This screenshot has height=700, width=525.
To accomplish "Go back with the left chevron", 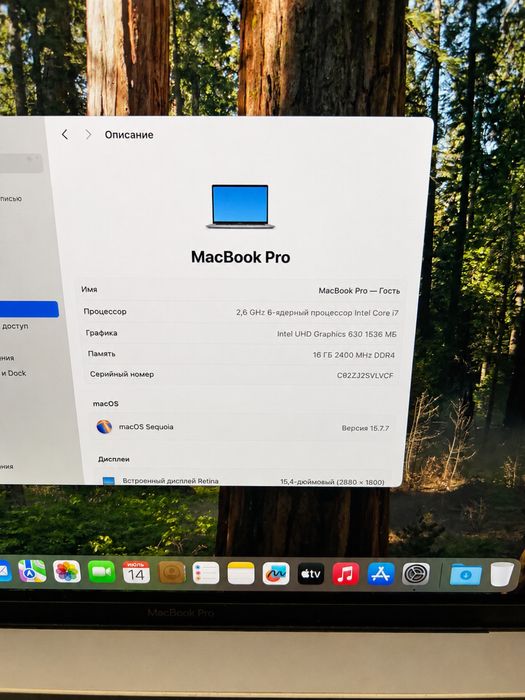I will (65, 134).
